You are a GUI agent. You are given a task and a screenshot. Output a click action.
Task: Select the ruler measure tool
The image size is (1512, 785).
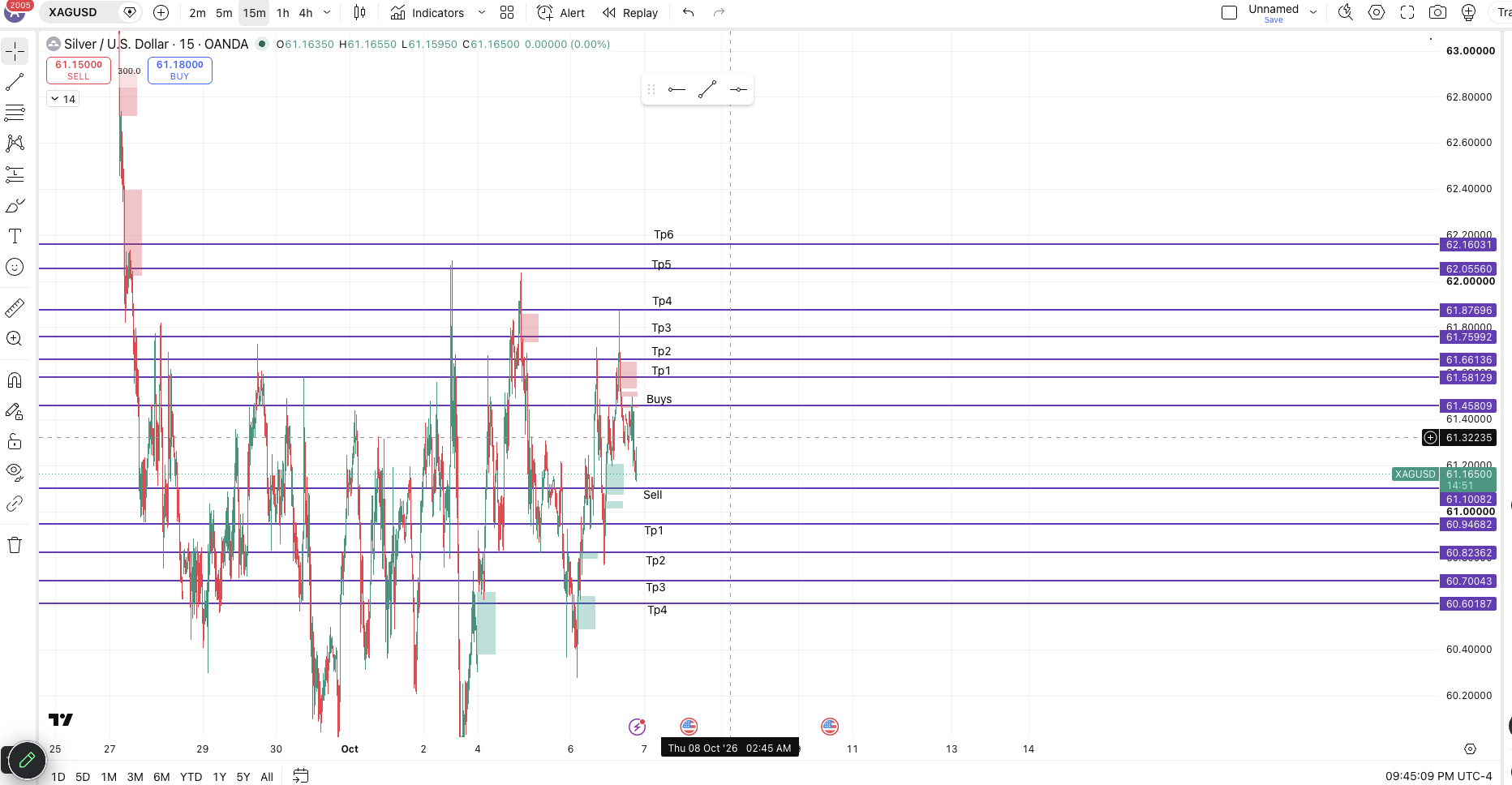point(15,308)
